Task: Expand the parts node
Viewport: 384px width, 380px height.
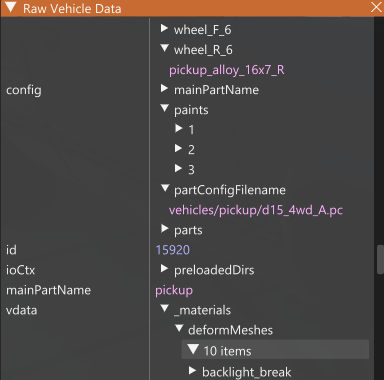Action: coord(164,229)
